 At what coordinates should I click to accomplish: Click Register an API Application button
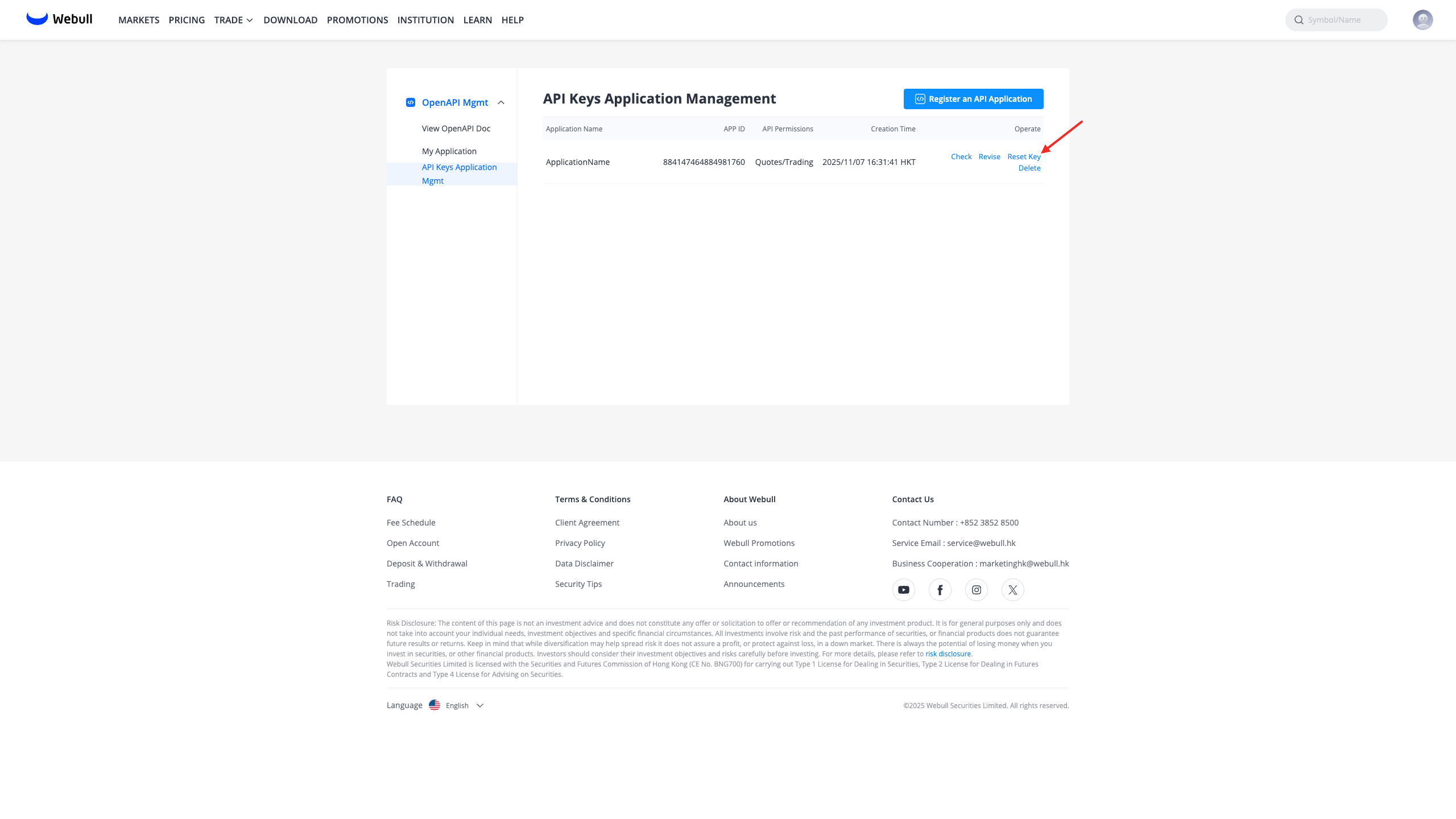point(973,99)
